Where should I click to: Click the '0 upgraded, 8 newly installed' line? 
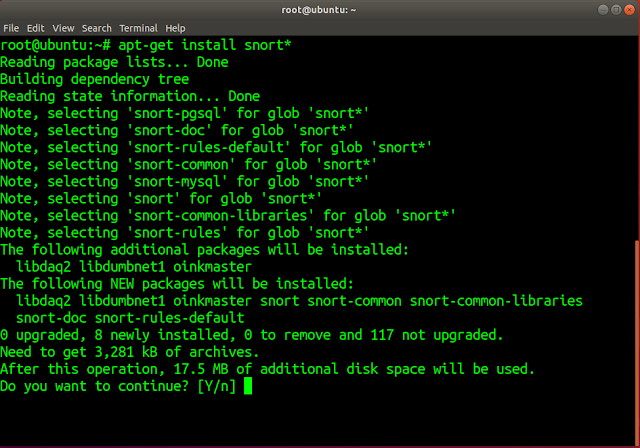pyautogui.click(x=251, y=335)
